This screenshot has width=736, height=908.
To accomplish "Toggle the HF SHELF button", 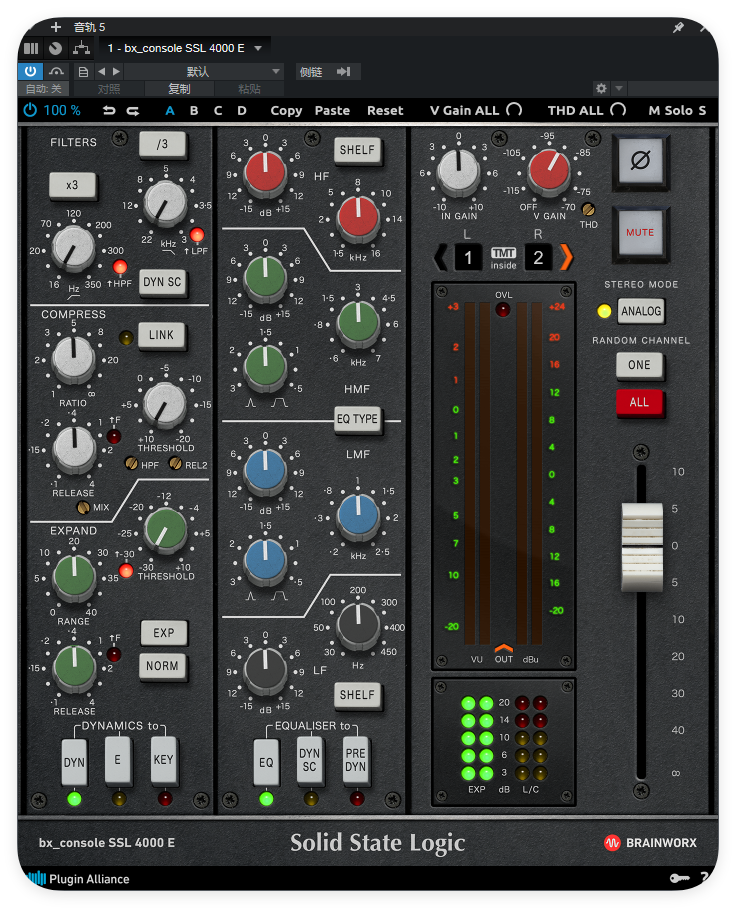I will pos(357,150).
